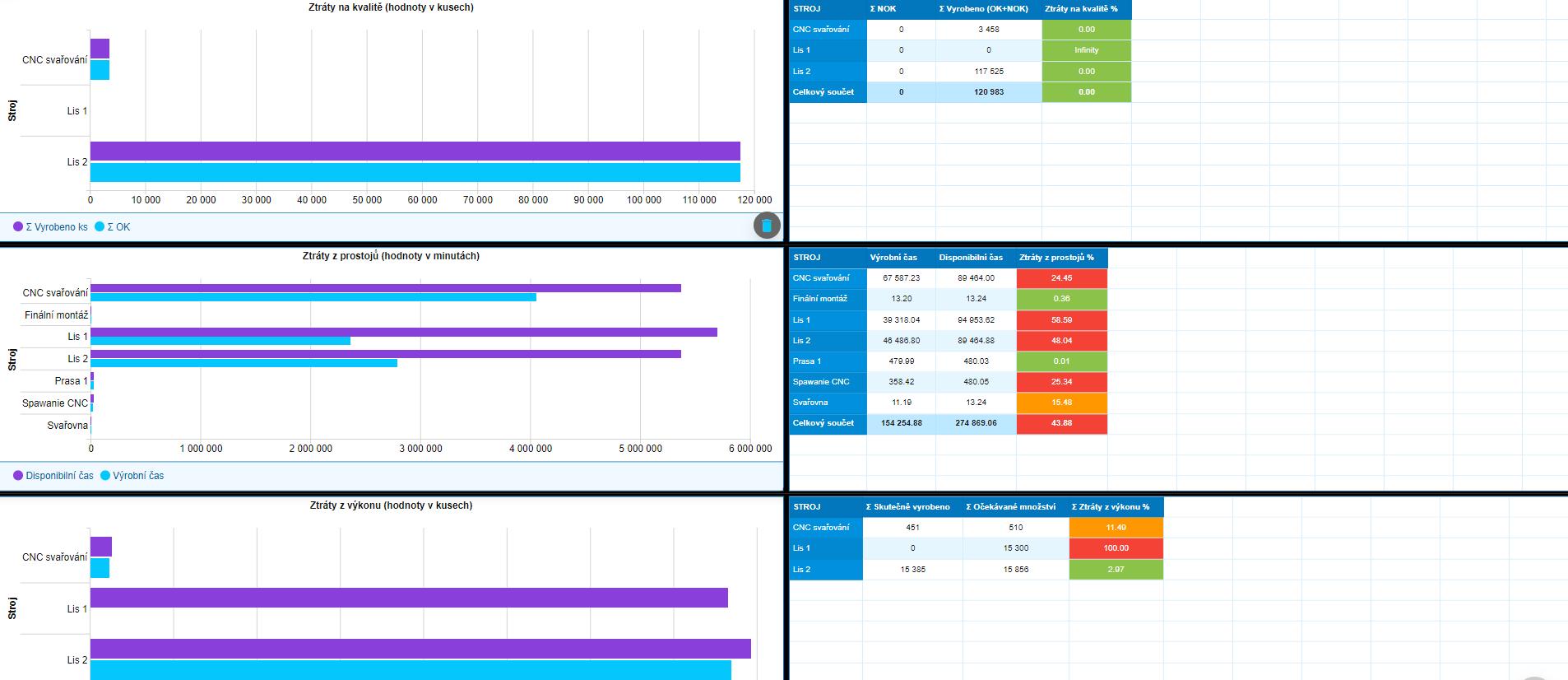This screenshot has width=1568, height=680.
Task: Click Finální montáž row in downtime table
Action: [x=828, y=299]
